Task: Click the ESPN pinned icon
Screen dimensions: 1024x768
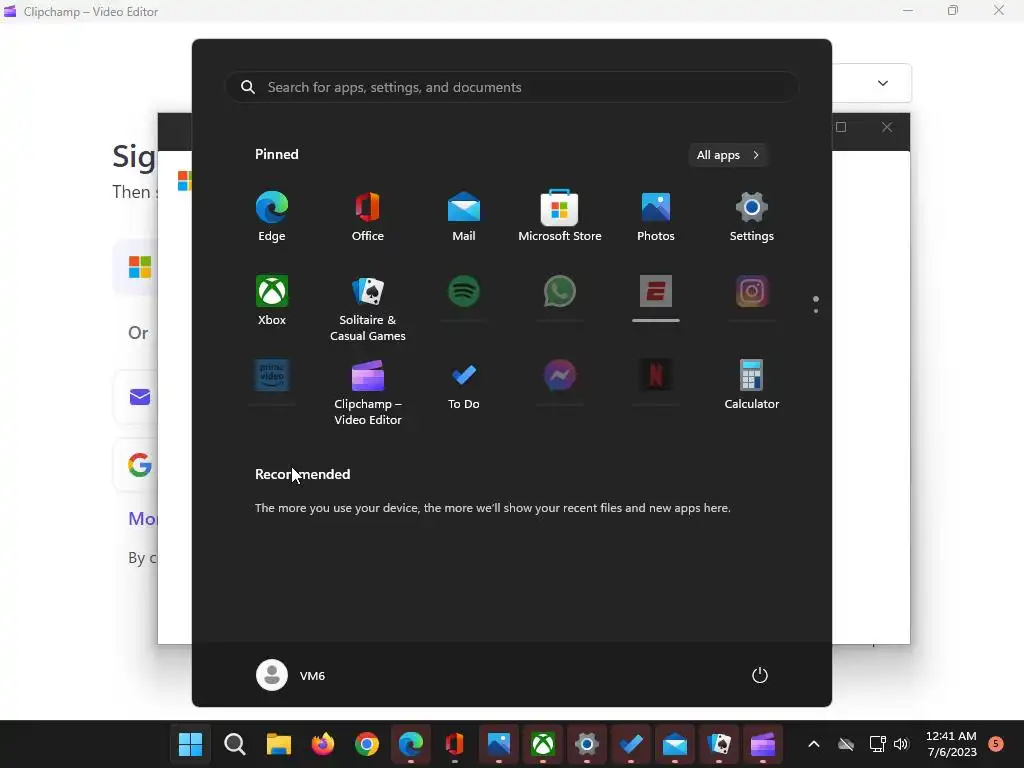Action: point(656,291)
